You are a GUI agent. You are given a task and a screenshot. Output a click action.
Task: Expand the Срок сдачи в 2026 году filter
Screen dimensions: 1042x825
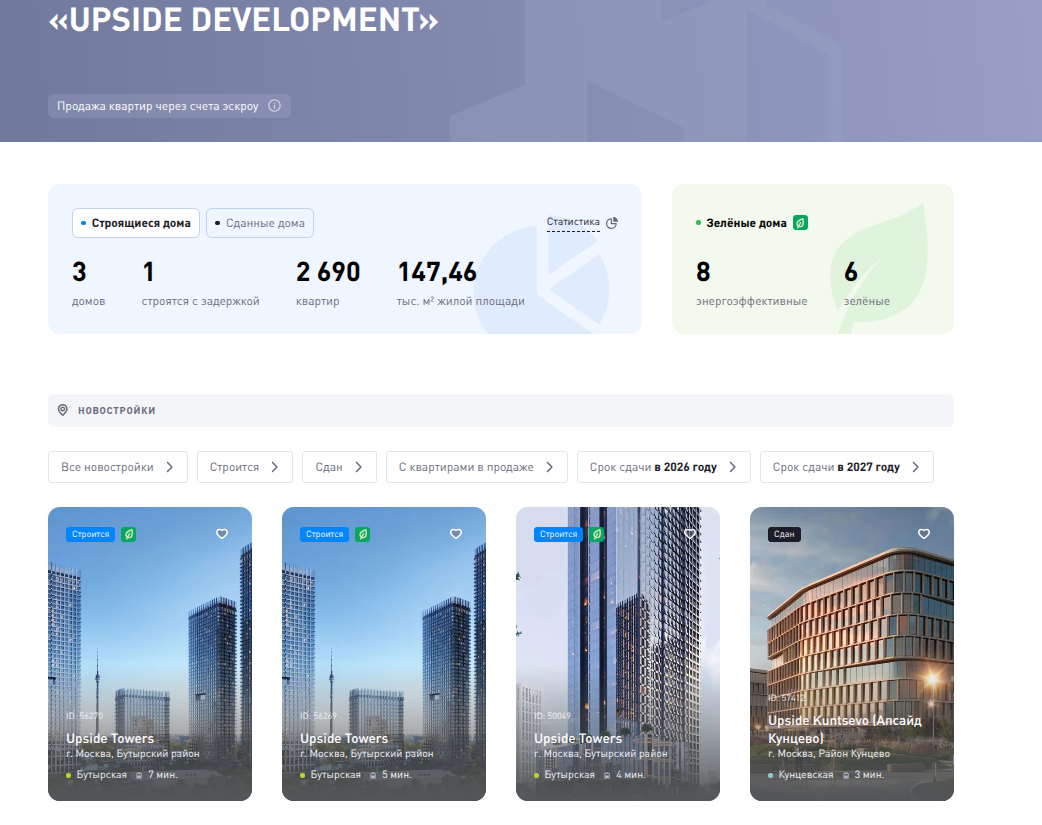pos(733,467)
